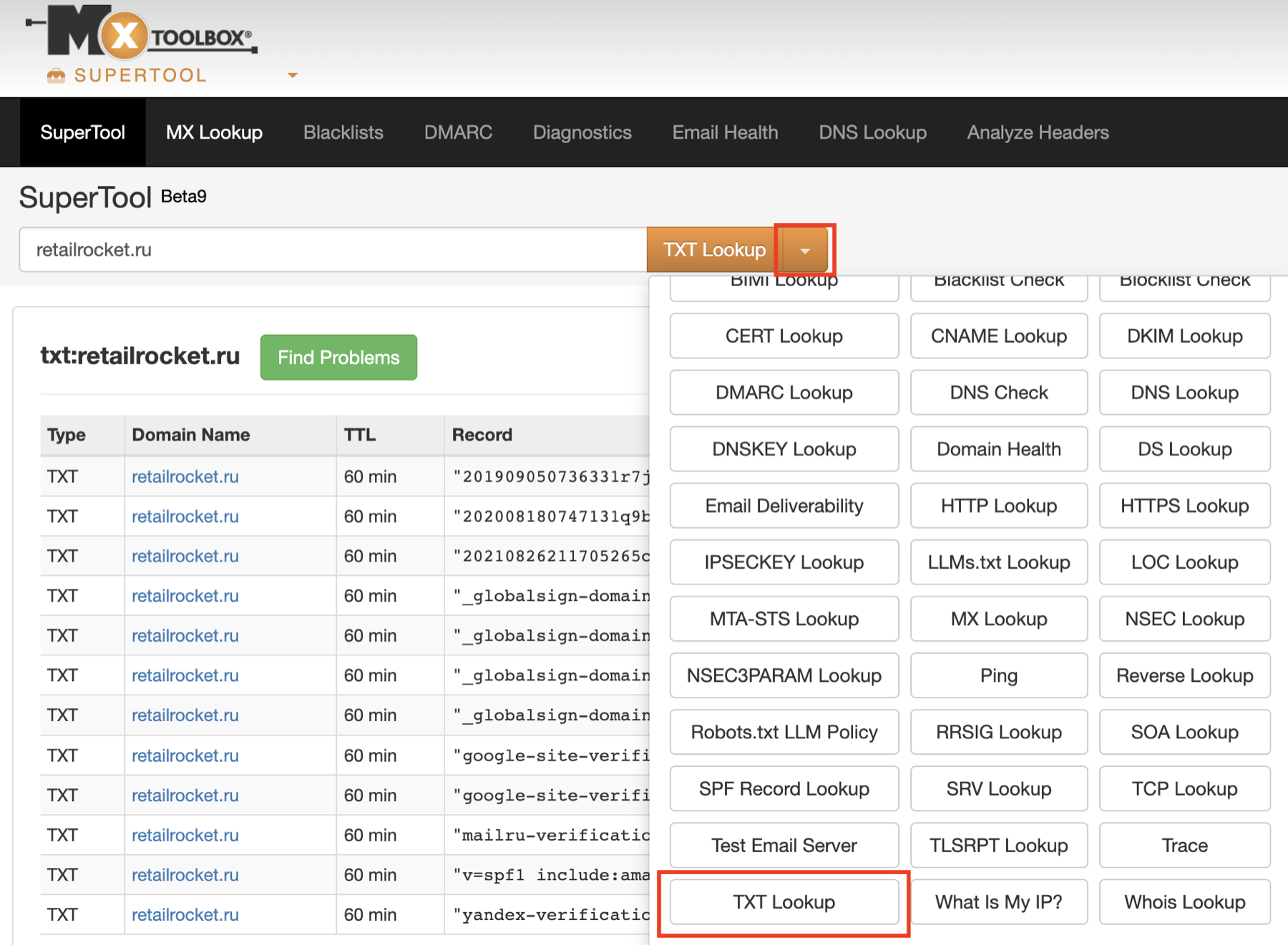Click the "202008180747131q9b record text
The image size is (1288, 945).
coord(551,516)
